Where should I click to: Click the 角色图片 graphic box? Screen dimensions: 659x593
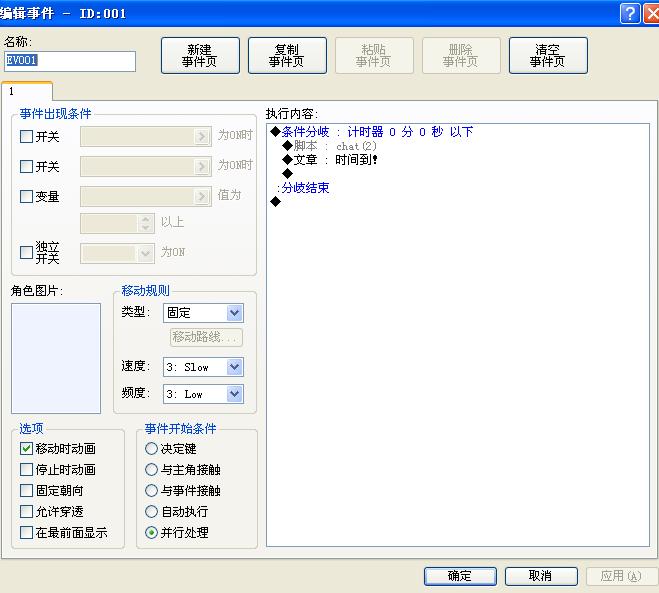point(56,358)
